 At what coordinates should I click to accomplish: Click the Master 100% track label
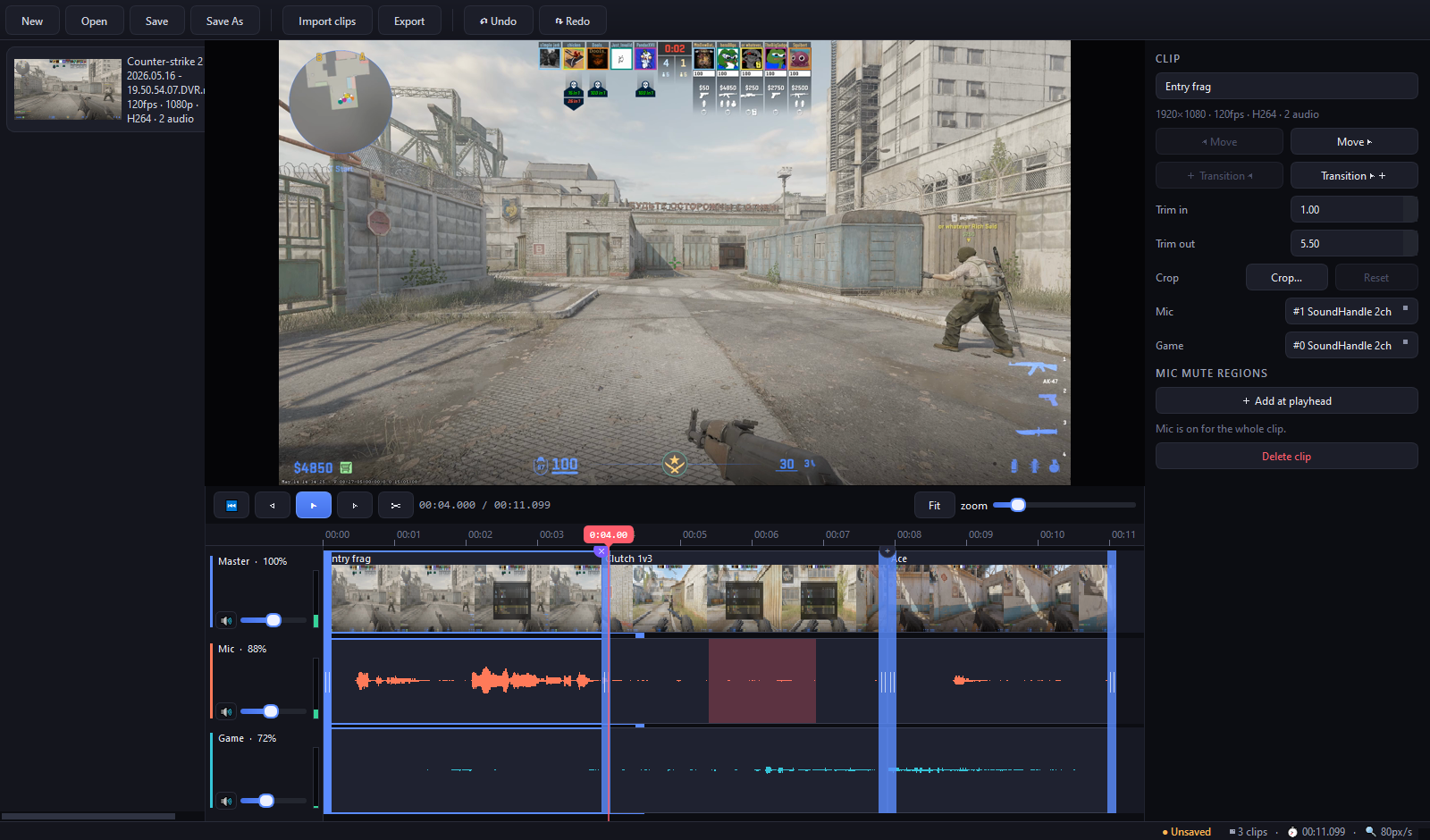tap(252, 561)
